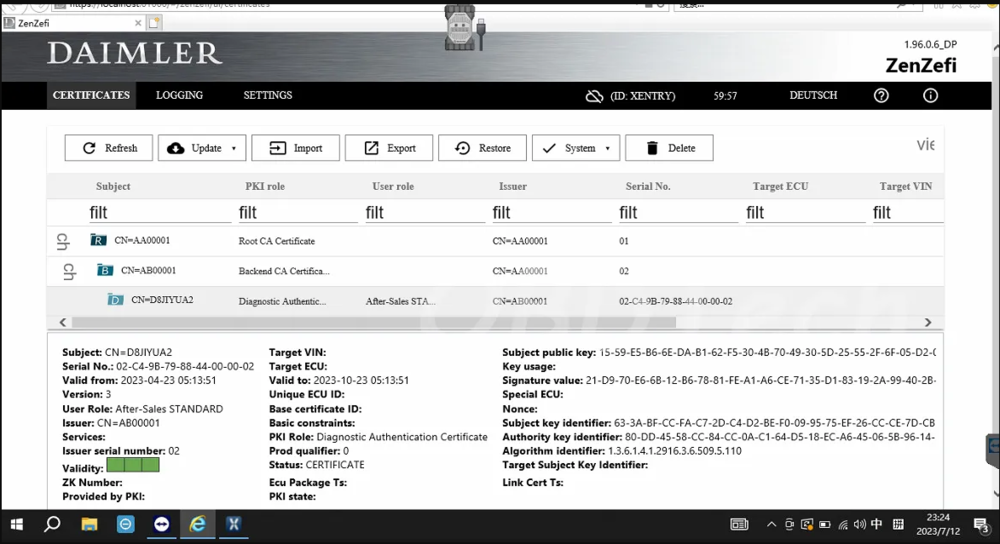Image resolution: width=1000 pixels, height=544 pixels.
Task: Click the cloud offline status icon
Action: 594,96
